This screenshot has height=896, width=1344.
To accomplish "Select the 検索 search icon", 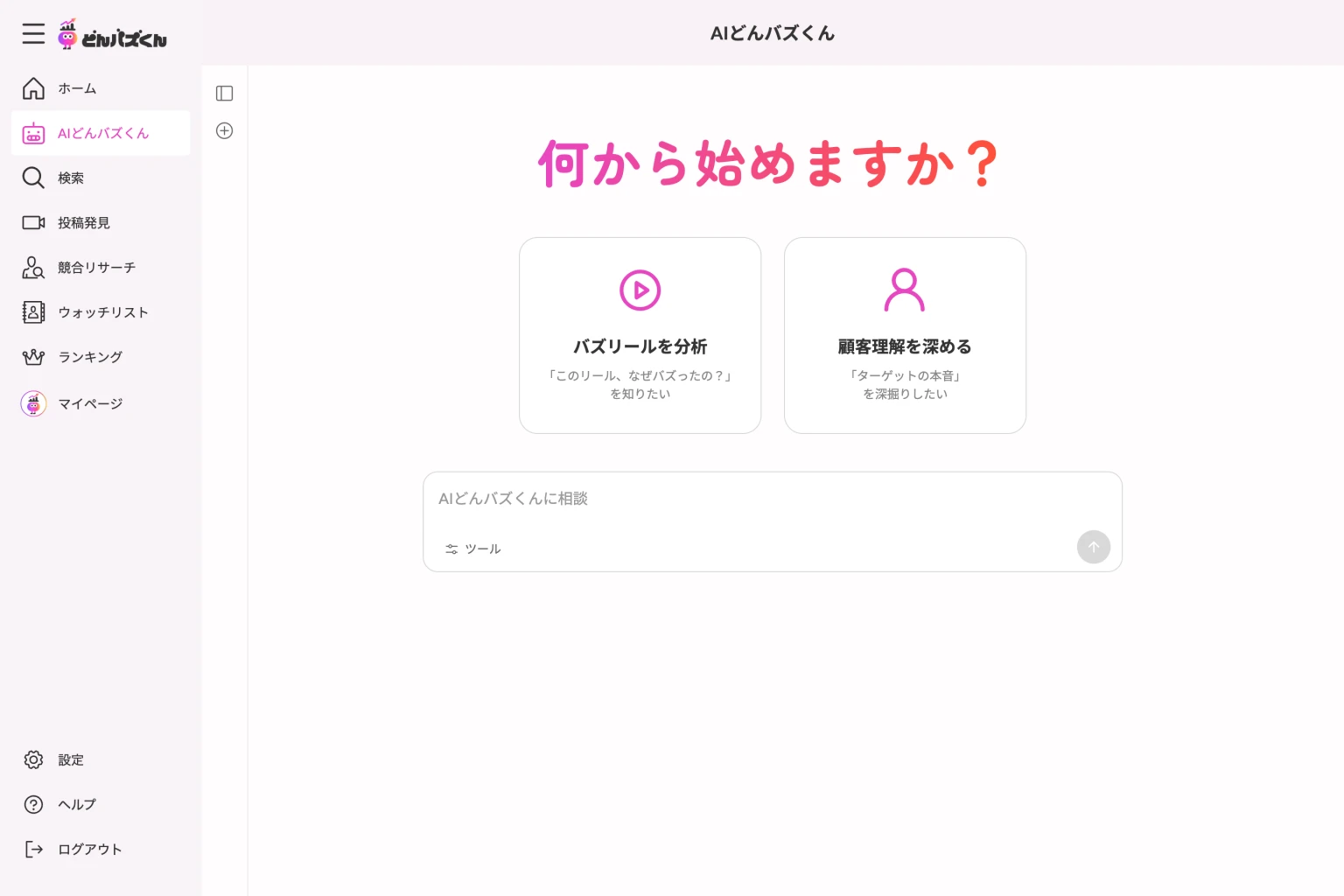I will point(32,178).
